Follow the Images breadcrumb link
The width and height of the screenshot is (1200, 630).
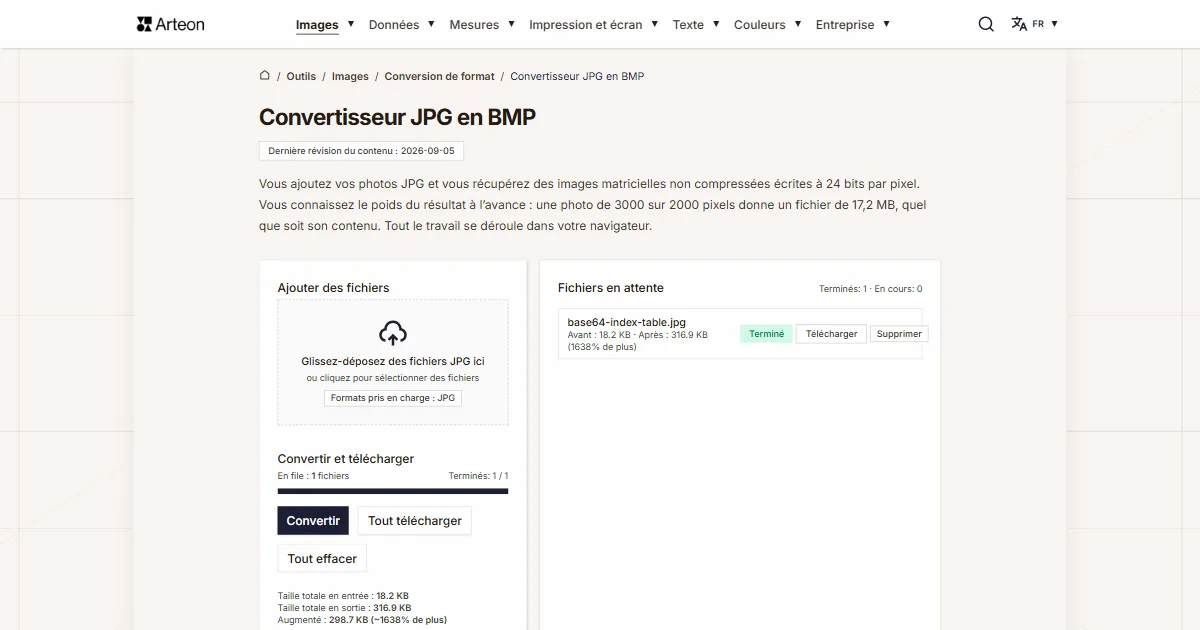coord(350,76)
